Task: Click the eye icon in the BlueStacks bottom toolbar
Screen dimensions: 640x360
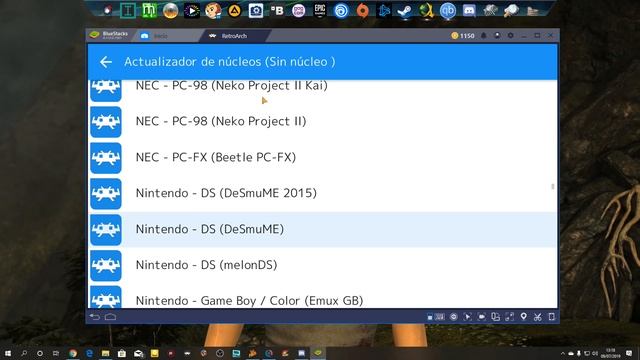Action: click(453, 317)
